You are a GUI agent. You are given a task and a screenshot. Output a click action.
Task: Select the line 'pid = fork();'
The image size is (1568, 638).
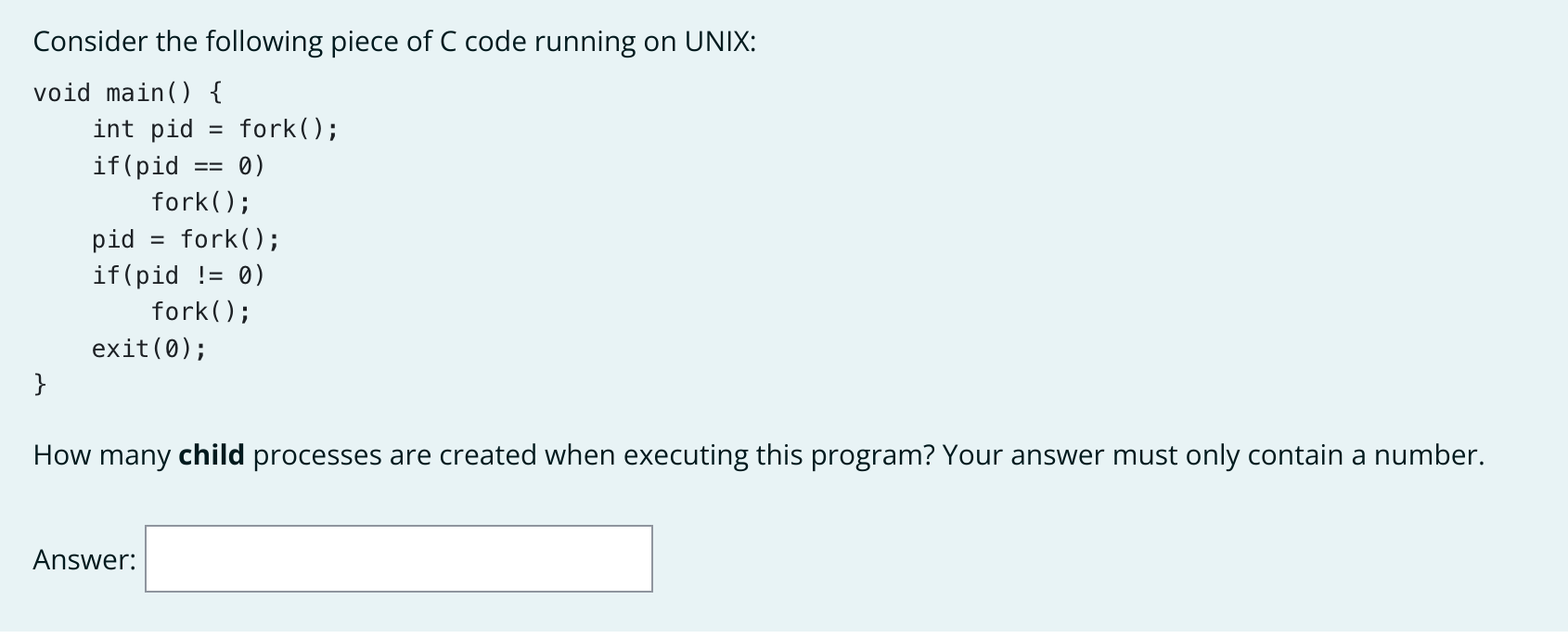(184, 238)
